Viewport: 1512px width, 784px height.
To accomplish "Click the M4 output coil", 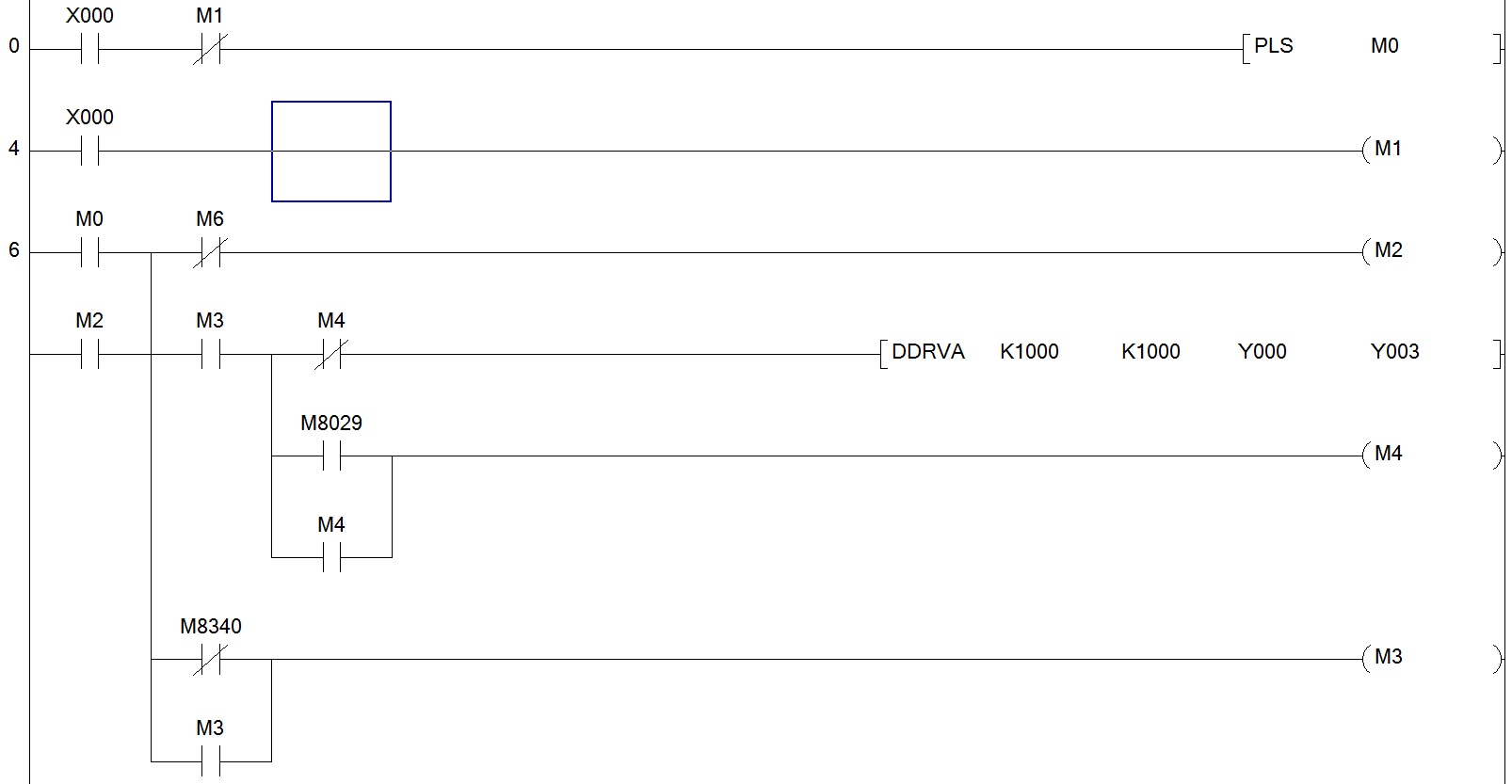I will tap(1388, 455).
